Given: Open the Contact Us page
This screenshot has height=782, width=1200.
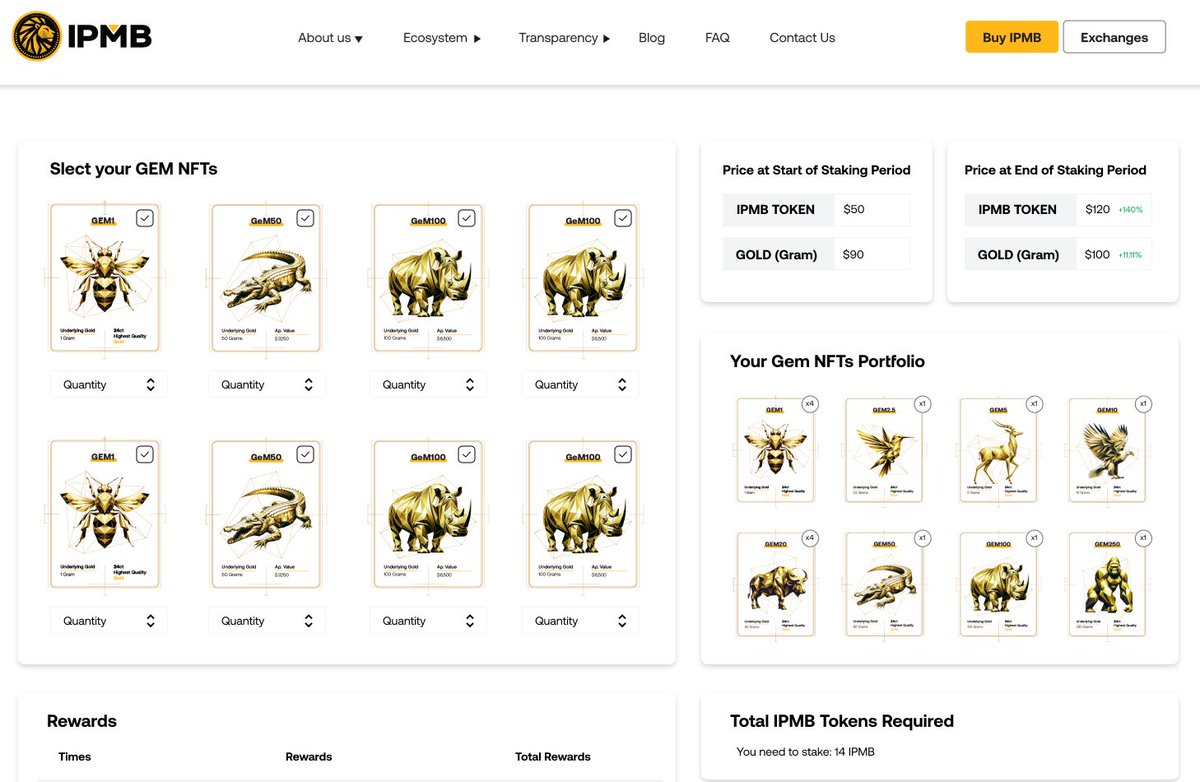Looking at the screenshot, I should (802, 38).
